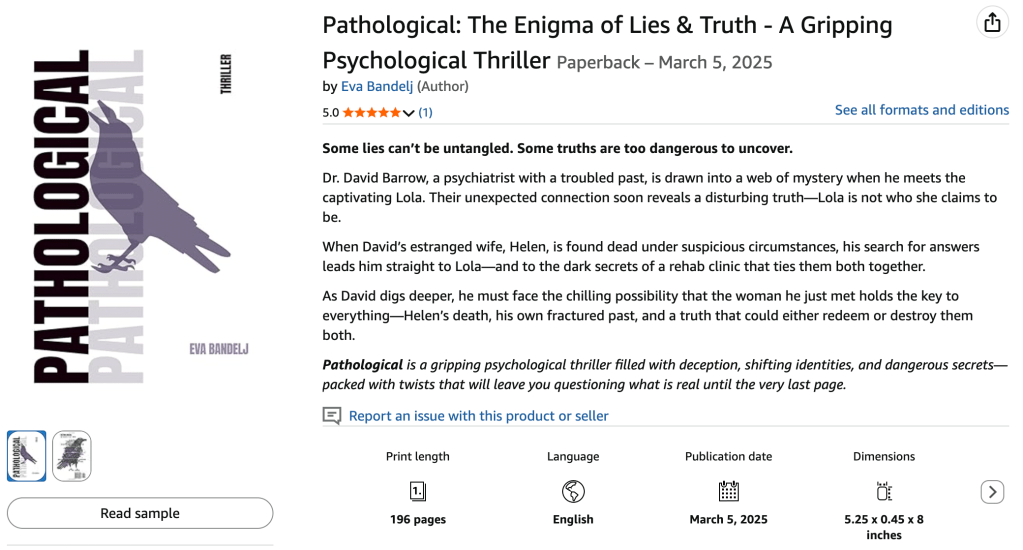Click See all formats and editions
Viewport: 1023px width, 550px height.
pyautogui.click(x=921, y=110)
